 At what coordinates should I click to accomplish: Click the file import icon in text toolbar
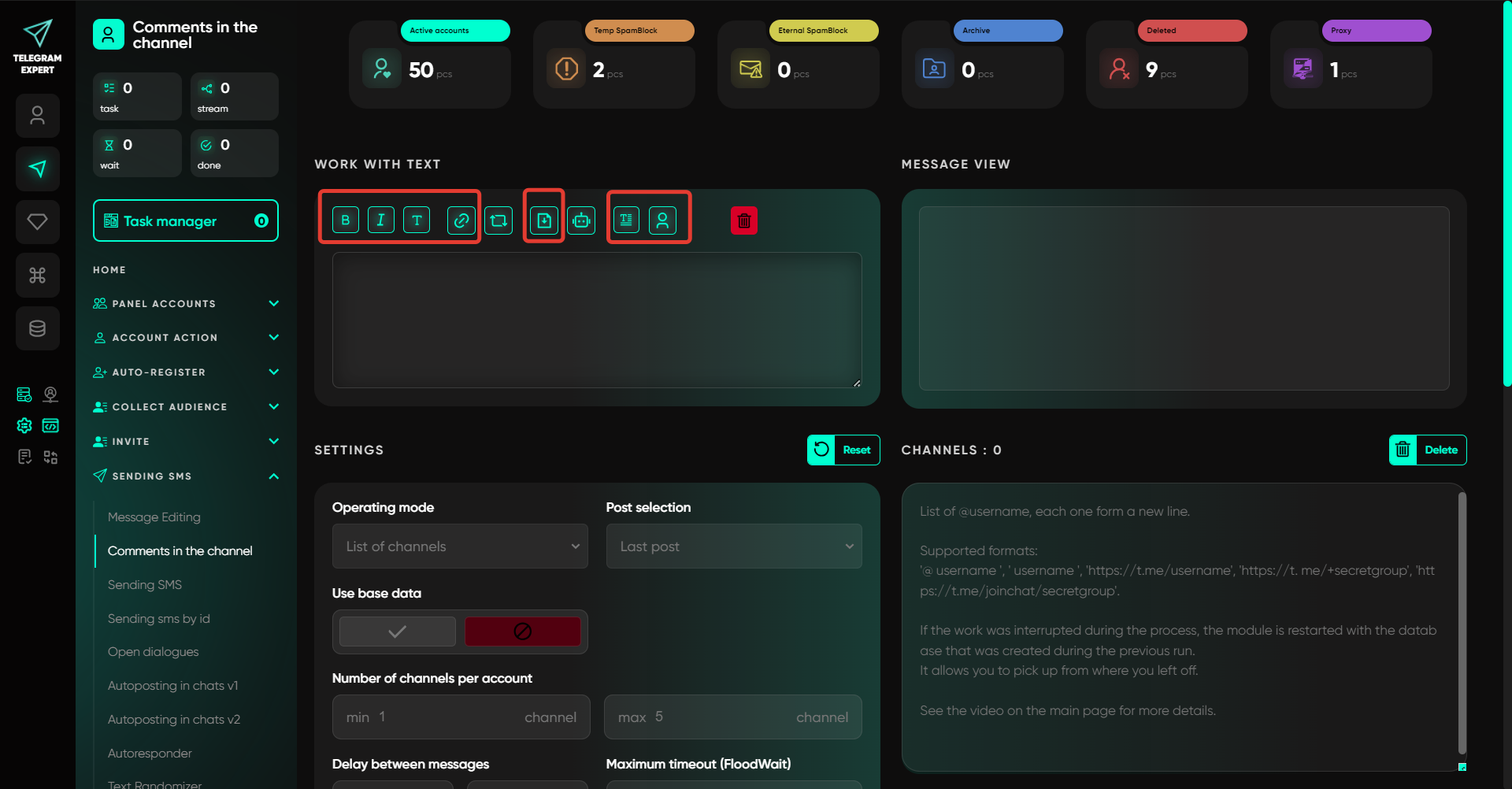pyautogui.click(x=544, y=220)
